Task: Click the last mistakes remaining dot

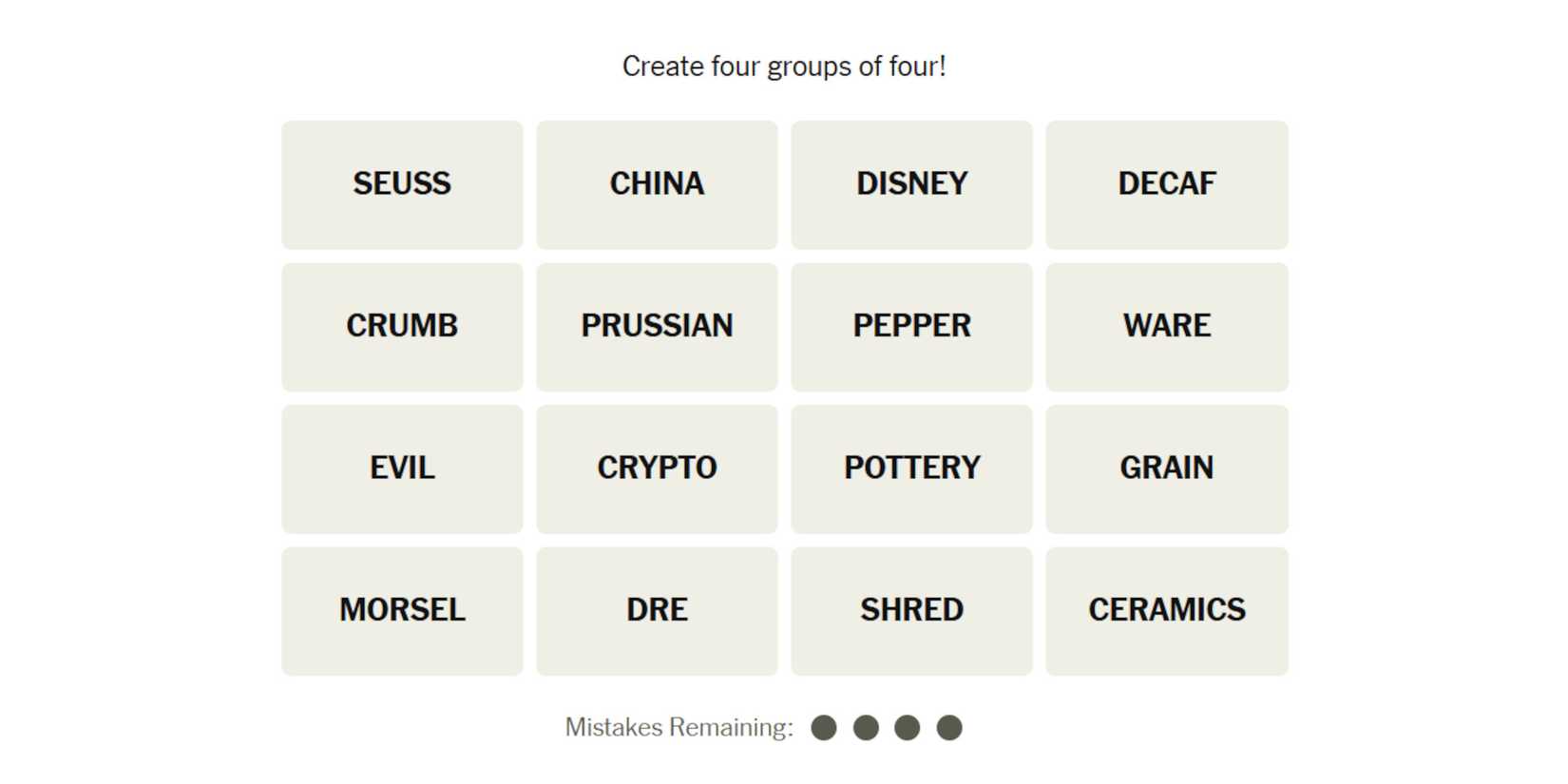Action: coord(949,728)
